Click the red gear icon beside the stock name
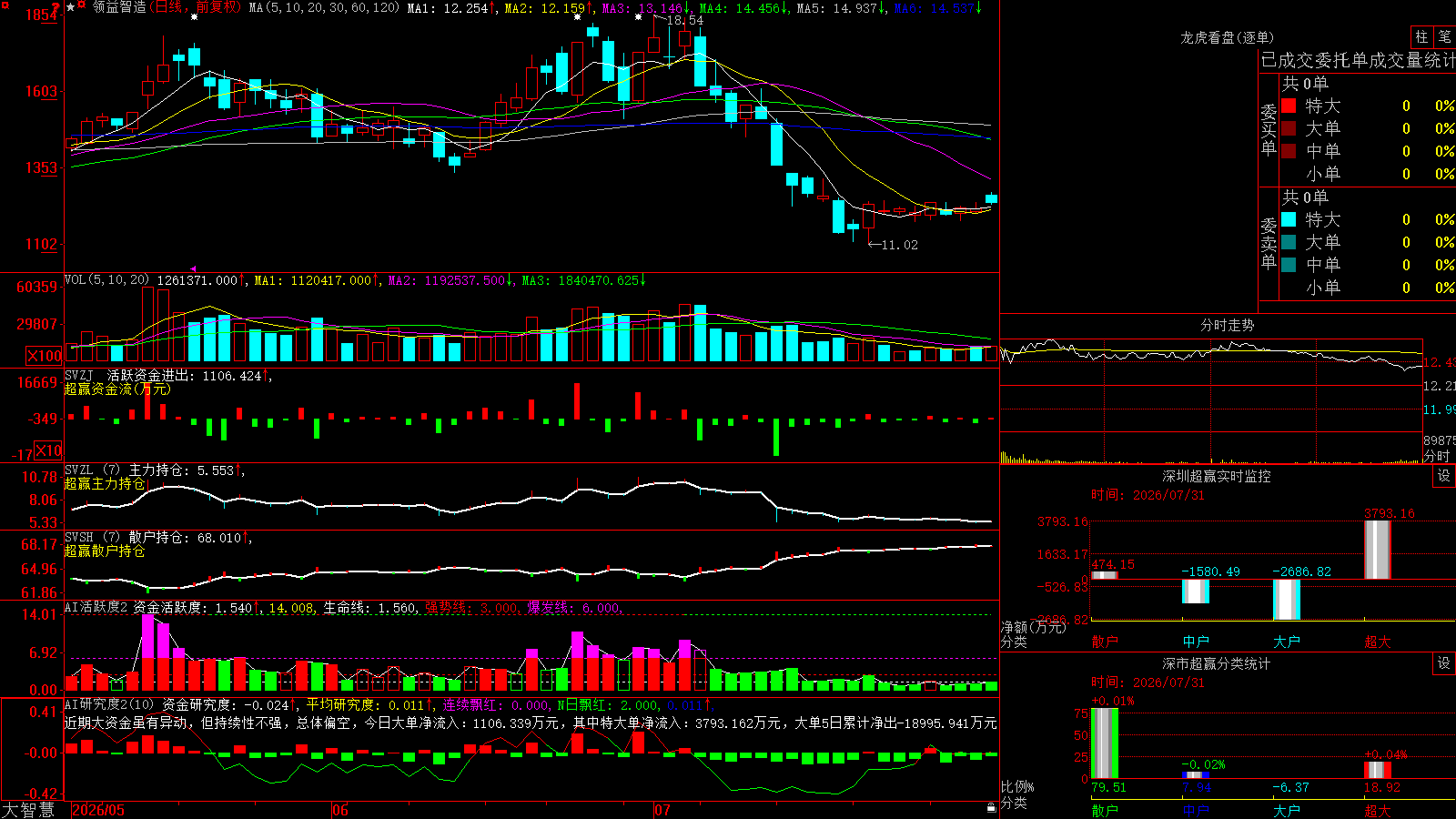1456x819 pixels. [82, 5]
